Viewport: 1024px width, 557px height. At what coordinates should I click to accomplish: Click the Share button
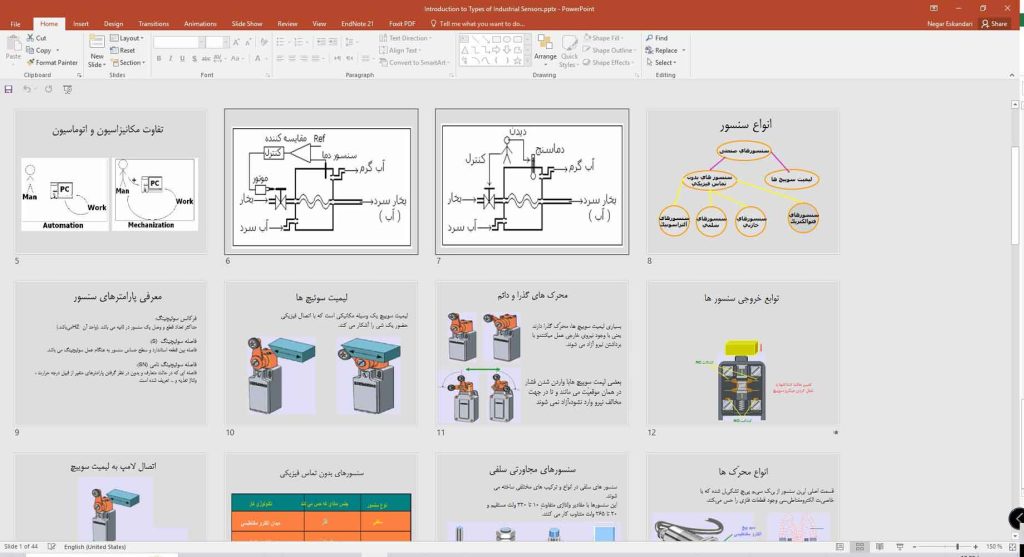[x=995, y=24]
